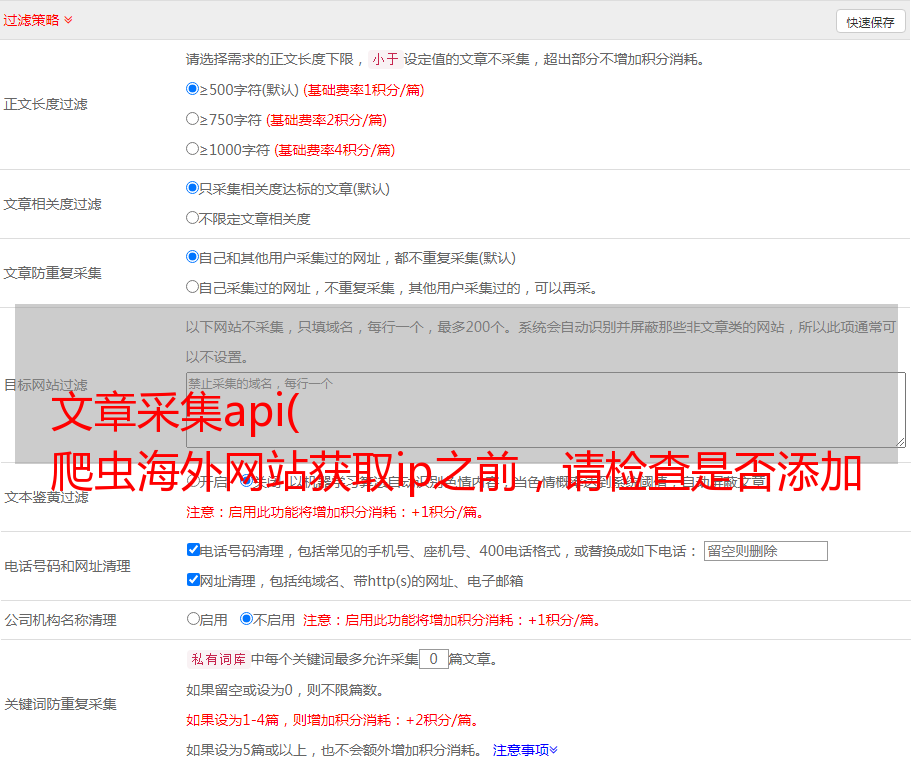Toggle the 网址清理 checkbox
912x768 pixels.
tap(193, 580)
